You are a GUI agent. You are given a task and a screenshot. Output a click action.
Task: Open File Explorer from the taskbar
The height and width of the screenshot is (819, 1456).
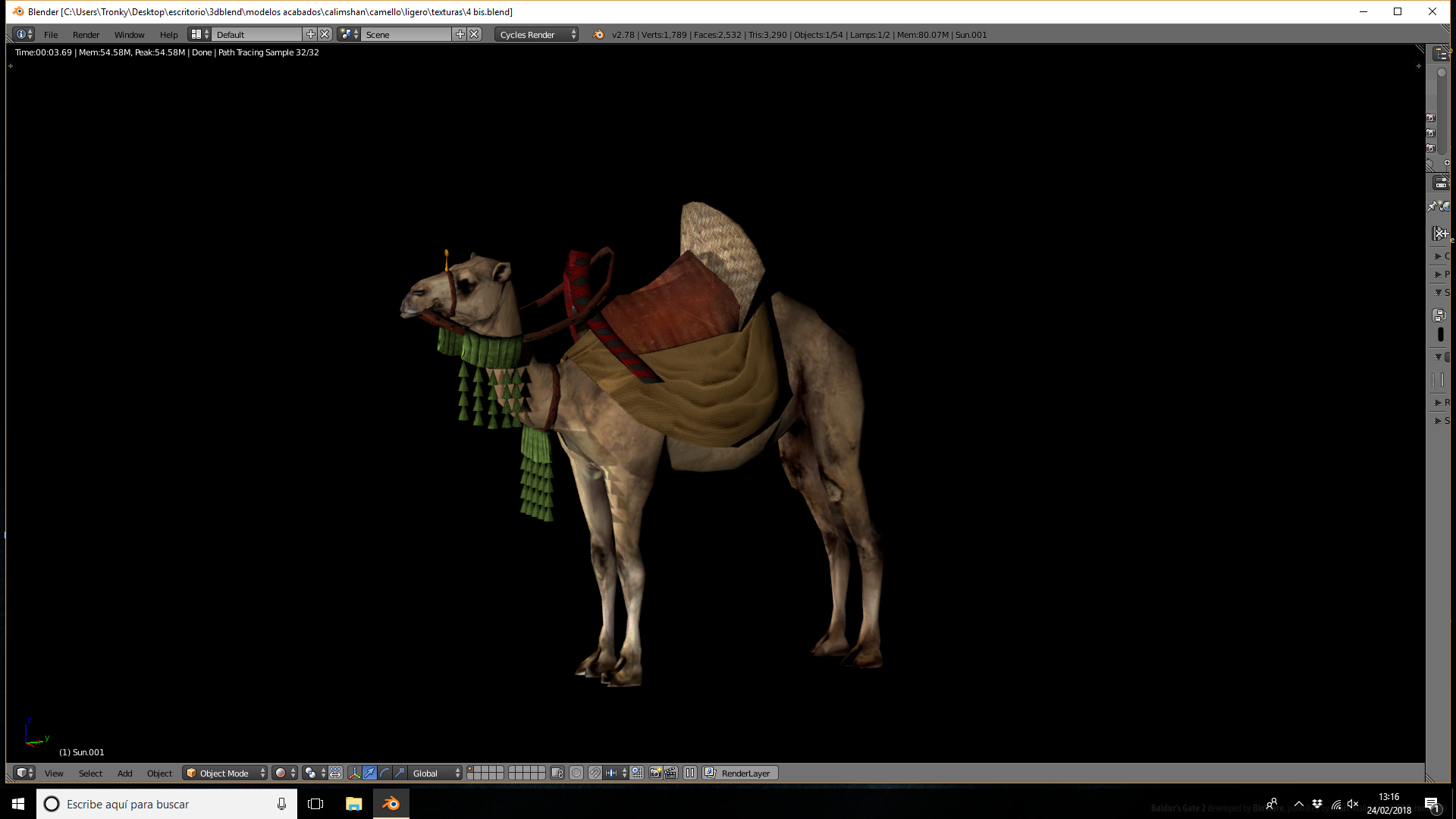(x=353, y=804)
